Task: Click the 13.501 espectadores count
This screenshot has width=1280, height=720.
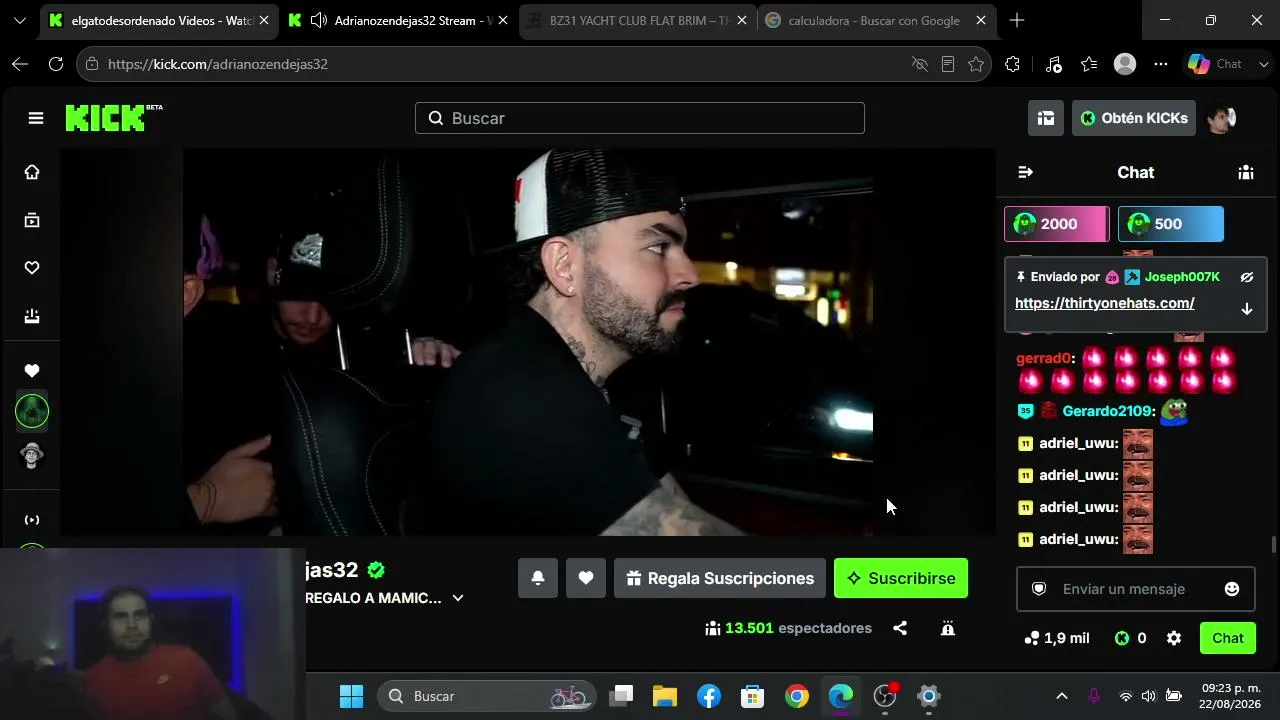Action: [788, 628]
